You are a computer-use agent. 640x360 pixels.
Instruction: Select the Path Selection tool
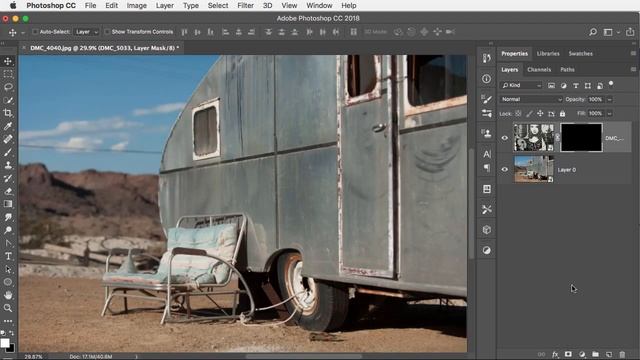click(8, 269)
